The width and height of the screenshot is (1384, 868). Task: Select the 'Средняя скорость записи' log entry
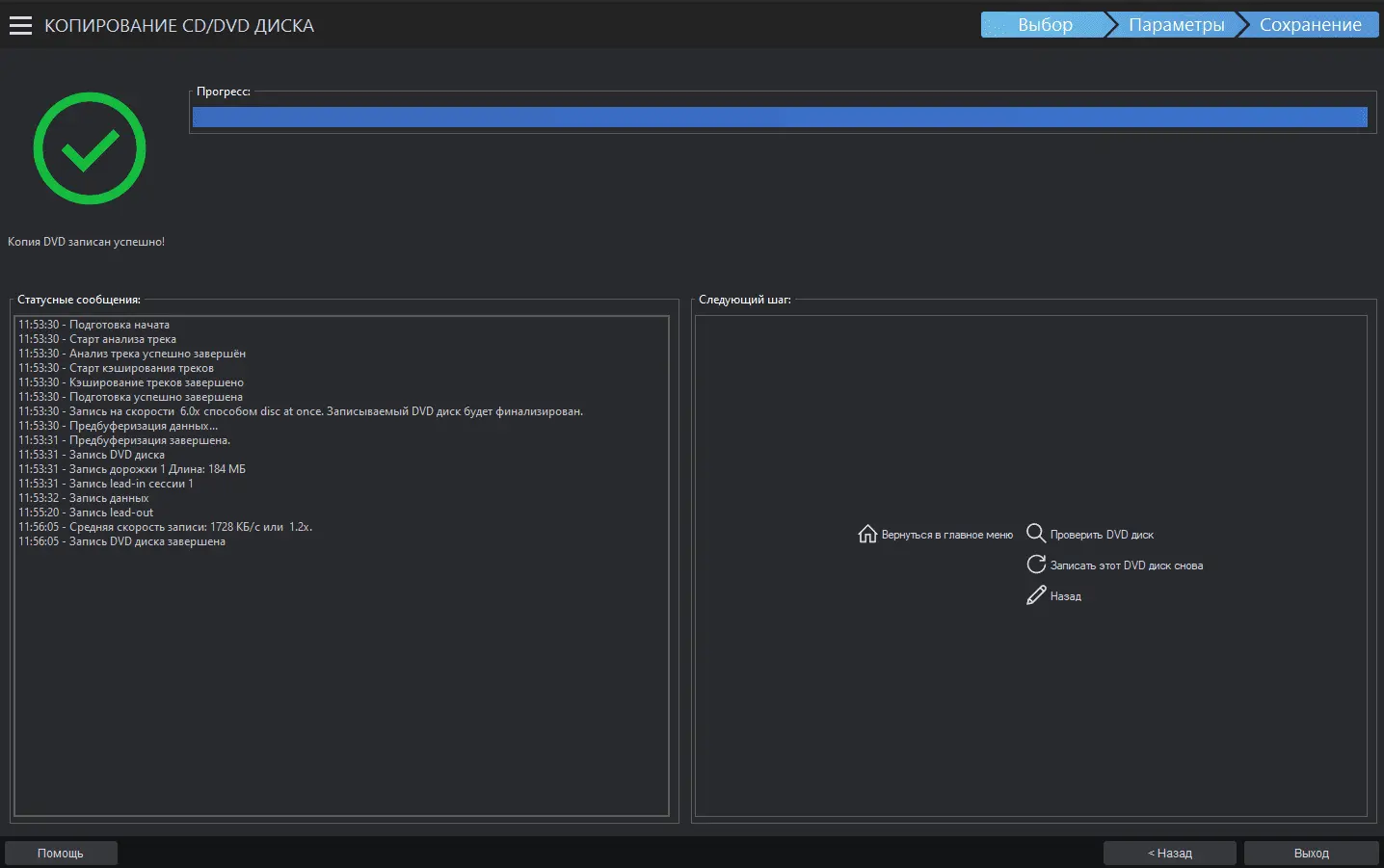[190, 527]
